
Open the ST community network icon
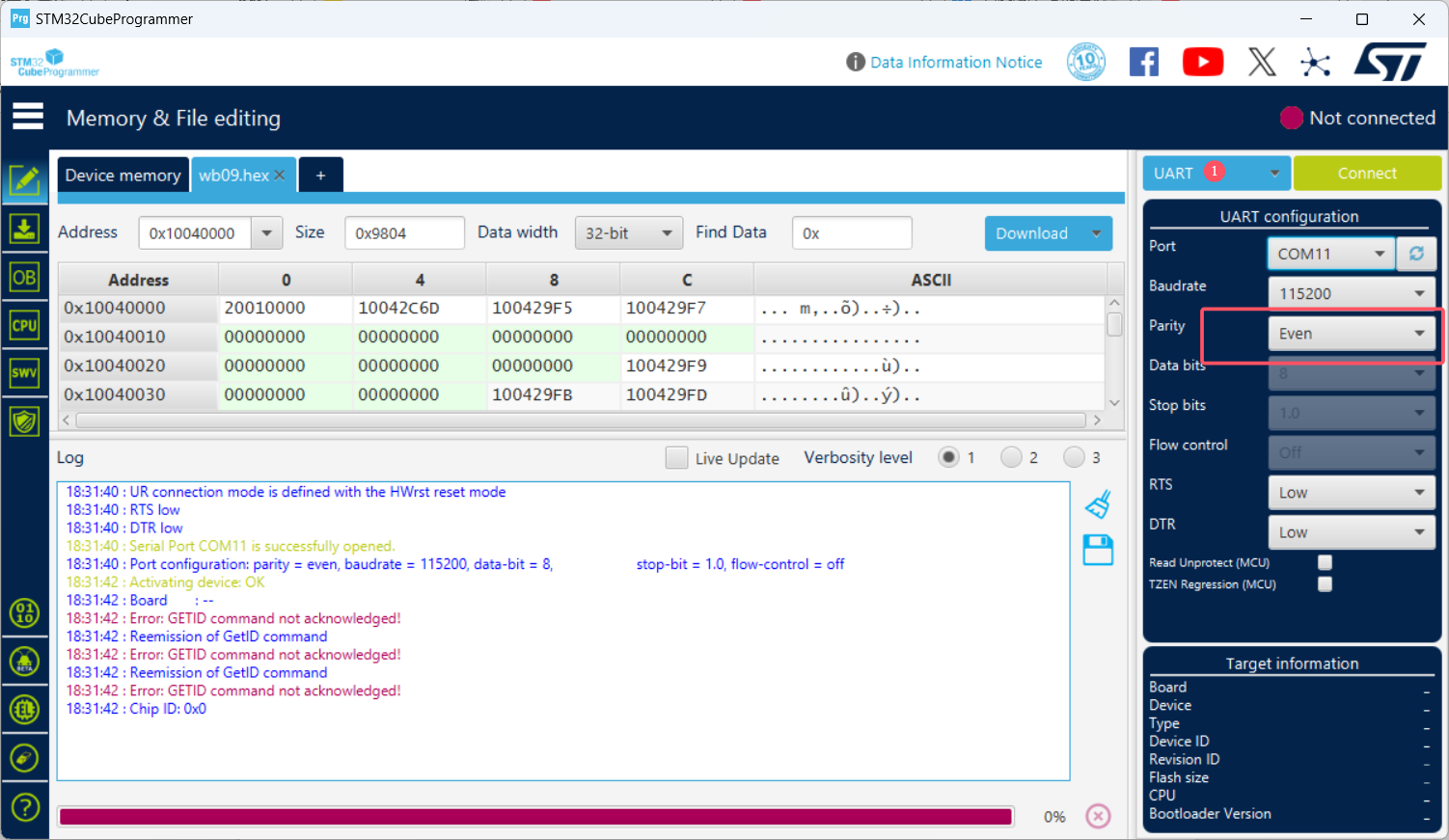(1315, 63)
